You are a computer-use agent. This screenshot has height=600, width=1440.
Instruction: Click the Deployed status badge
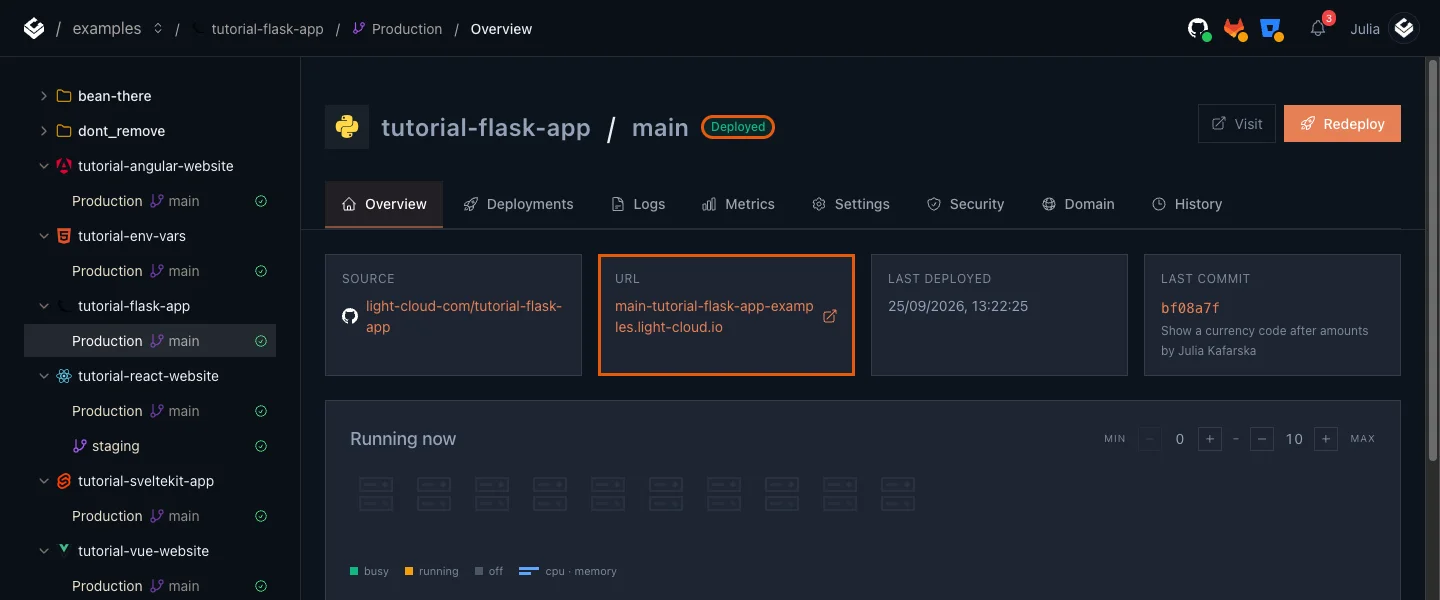738,127
